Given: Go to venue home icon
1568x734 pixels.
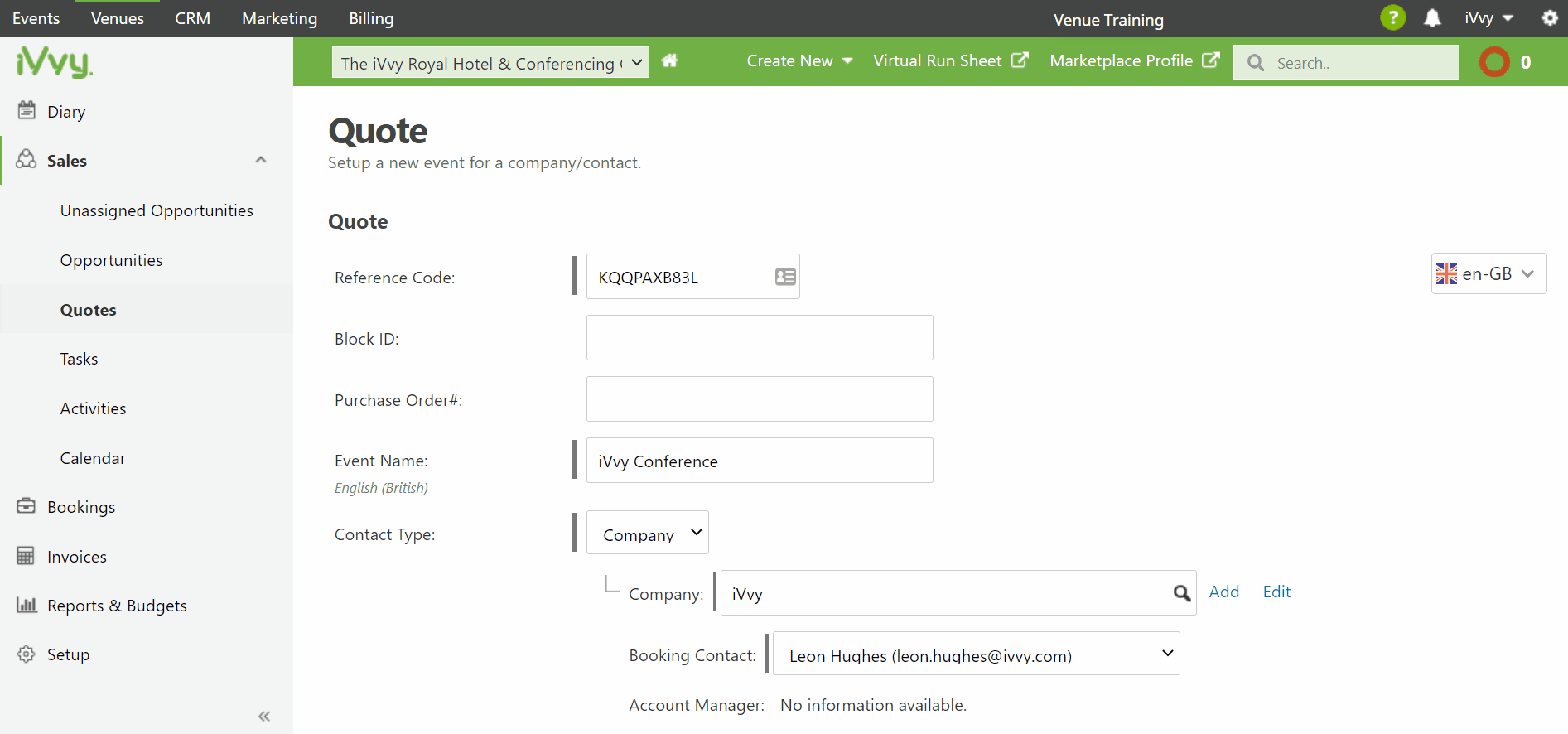Looking at the screenshot, I should [670, 60].
